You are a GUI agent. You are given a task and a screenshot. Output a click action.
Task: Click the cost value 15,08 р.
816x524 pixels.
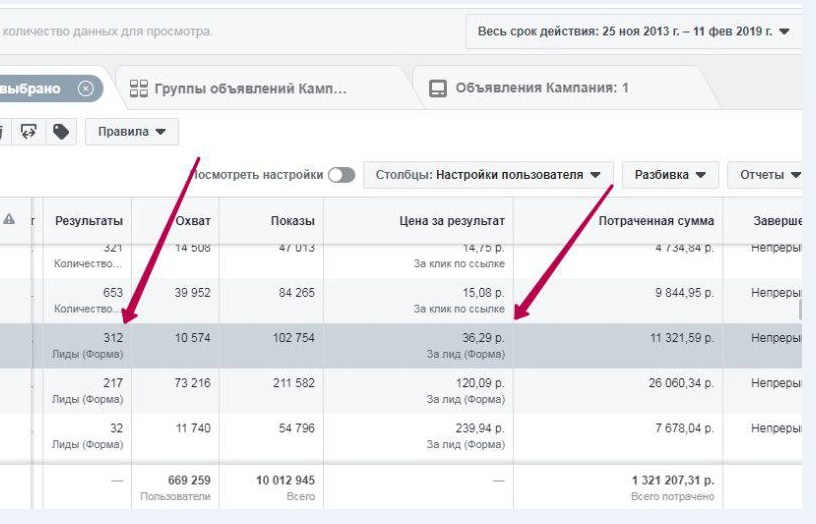pos(483,292)
